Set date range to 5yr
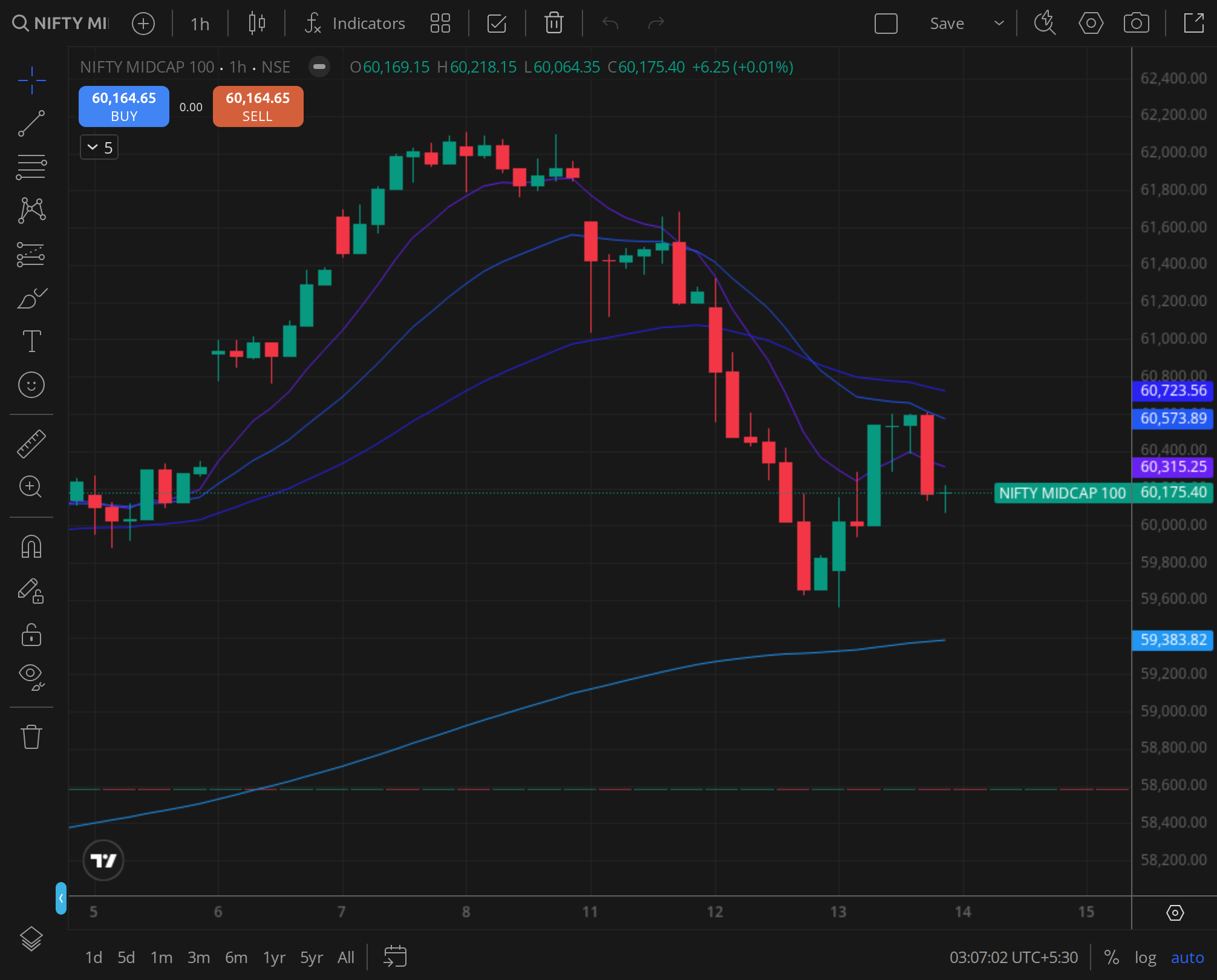Screen dimensions: 1217x980 312,958
